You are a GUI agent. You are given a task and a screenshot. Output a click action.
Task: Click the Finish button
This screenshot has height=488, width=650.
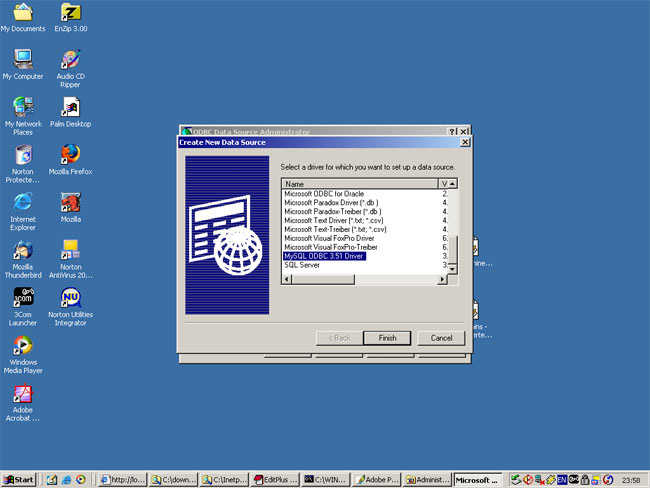tap(387, 338)
